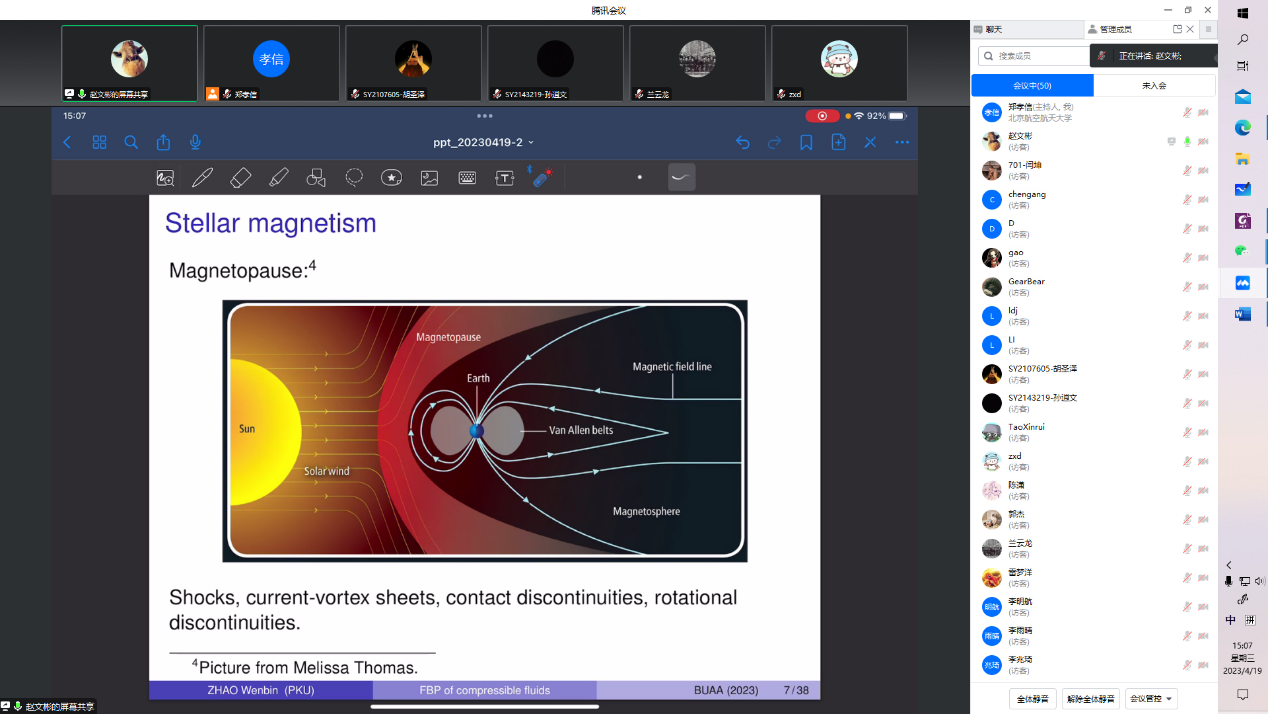Switch to the 未入会 tab
Screen dimensions: 1268x714
click(1154, 86)
